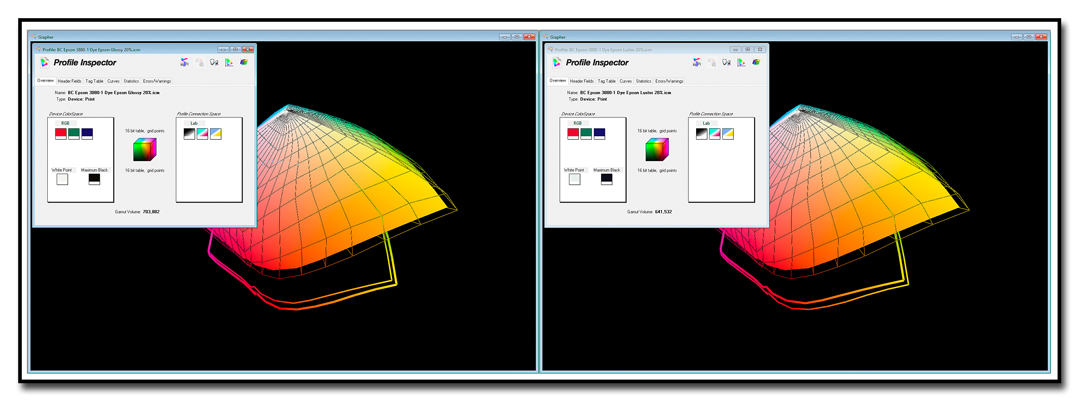Click third toolbar icon in Luster Profile Inspector
The image size is (1079, 401).
pyautogui.click(x=726, y=62)
